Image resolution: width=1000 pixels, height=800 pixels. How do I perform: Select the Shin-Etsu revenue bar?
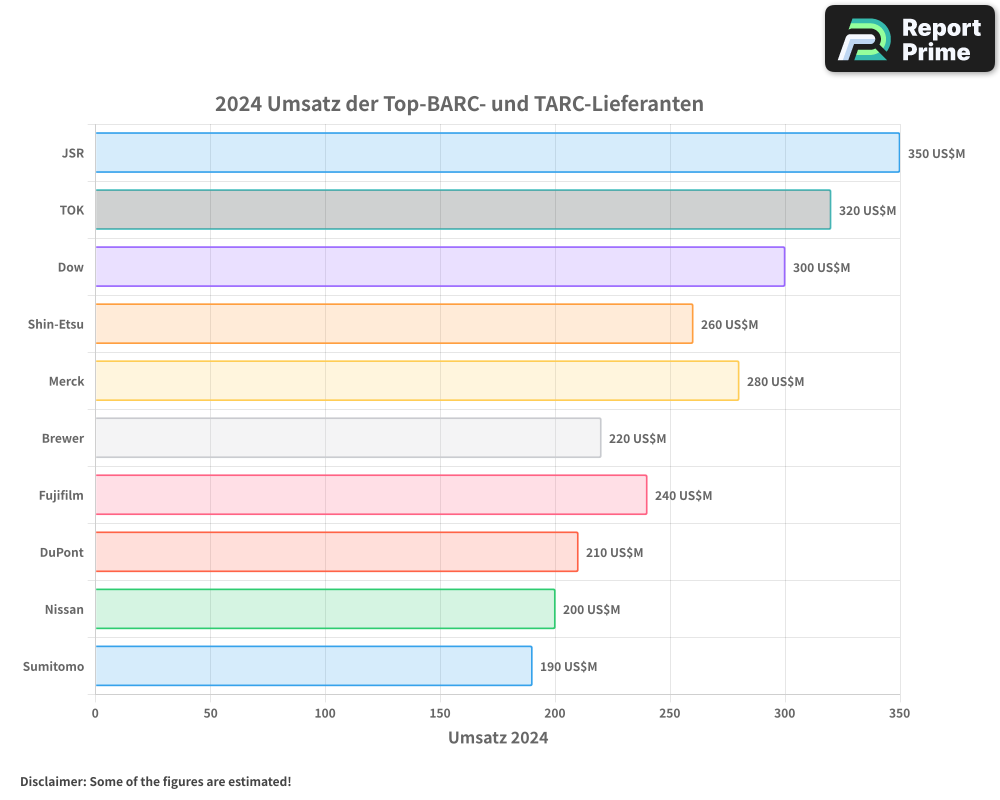(x=393, y=324)
